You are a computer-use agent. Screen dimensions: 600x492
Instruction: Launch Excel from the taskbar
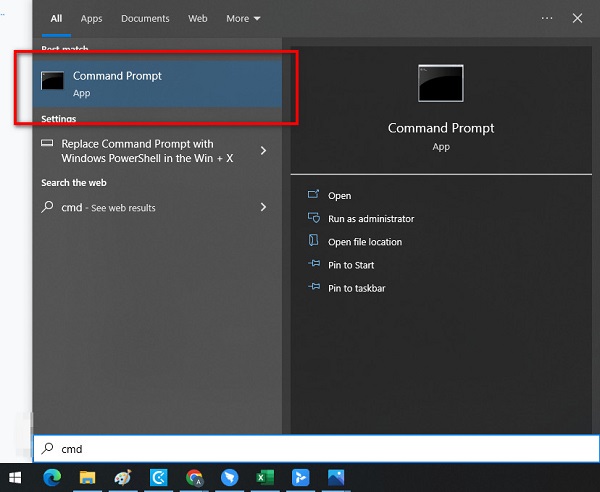click(x=265, y=477)
